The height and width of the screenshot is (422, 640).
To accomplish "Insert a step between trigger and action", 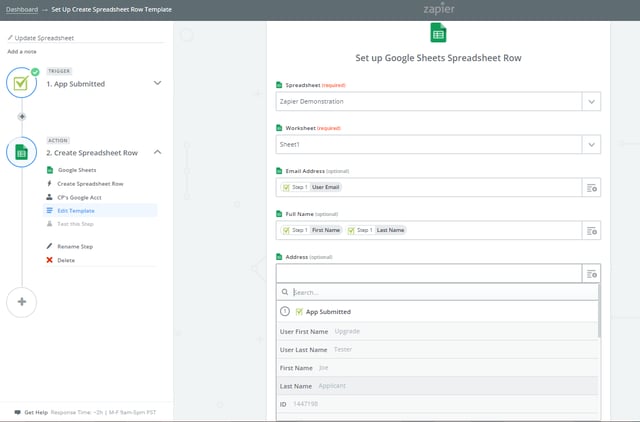I will [22, 117].
